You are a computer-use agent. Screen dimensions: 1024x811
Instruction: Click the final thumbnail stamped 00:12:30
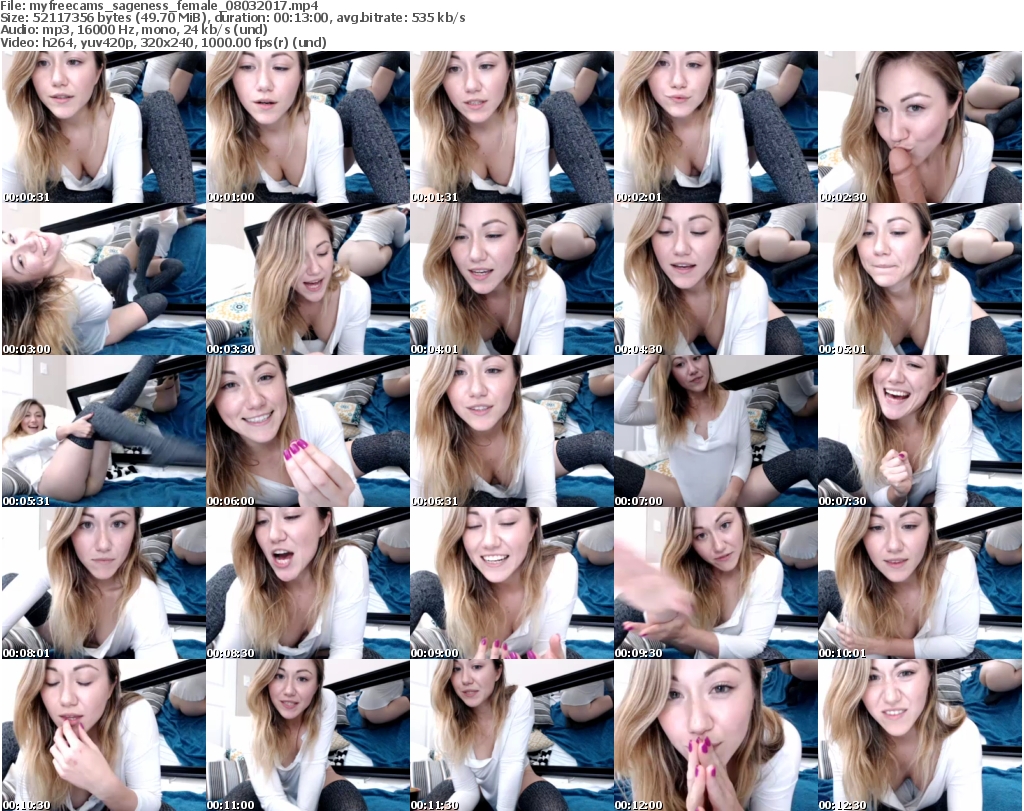[x=920, y=735]
